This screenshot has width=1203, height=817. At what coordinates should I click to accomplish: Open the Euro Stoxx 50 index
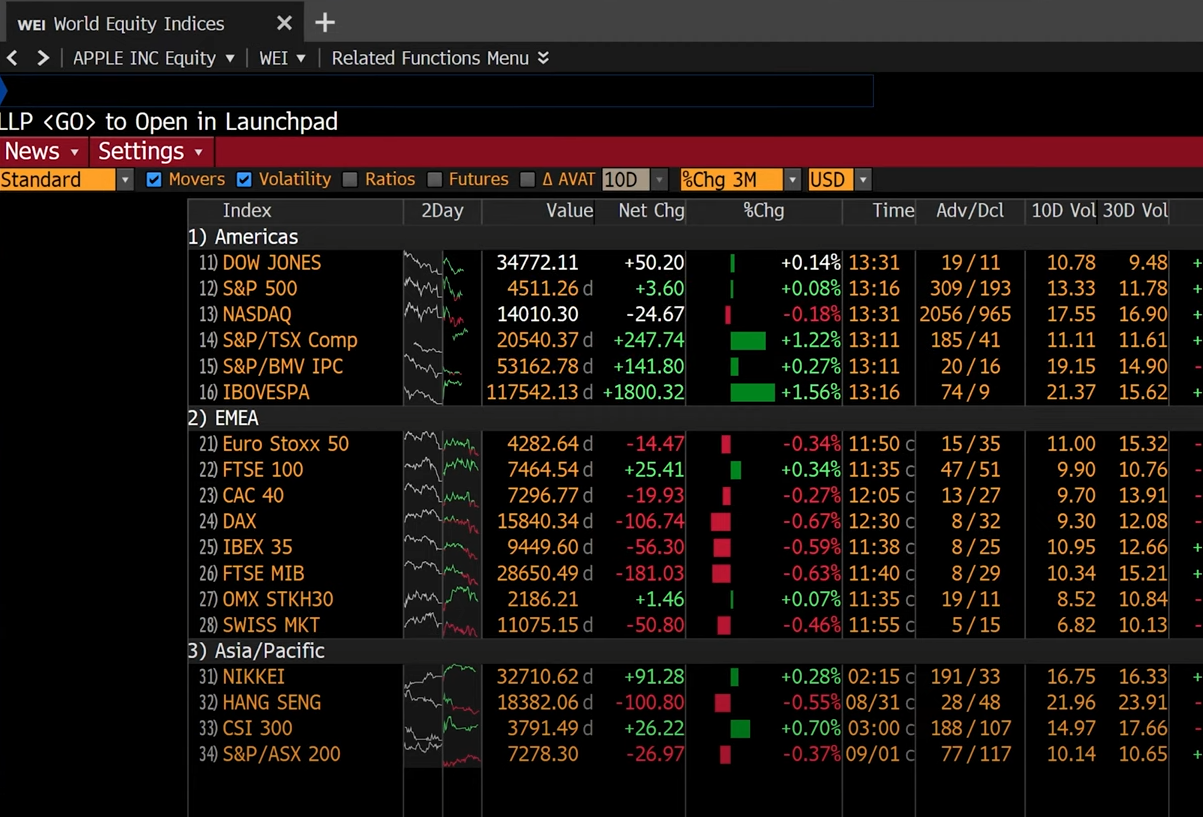(286, 444)
